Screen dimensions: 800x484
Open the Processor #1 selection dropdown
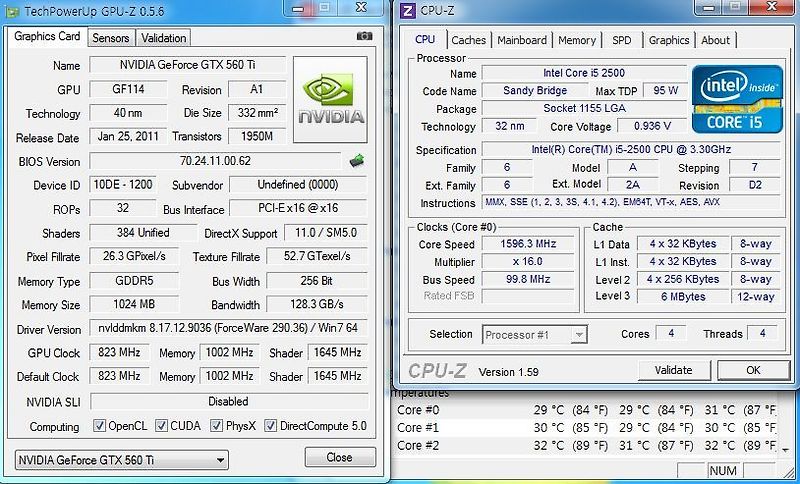[535, 335]
